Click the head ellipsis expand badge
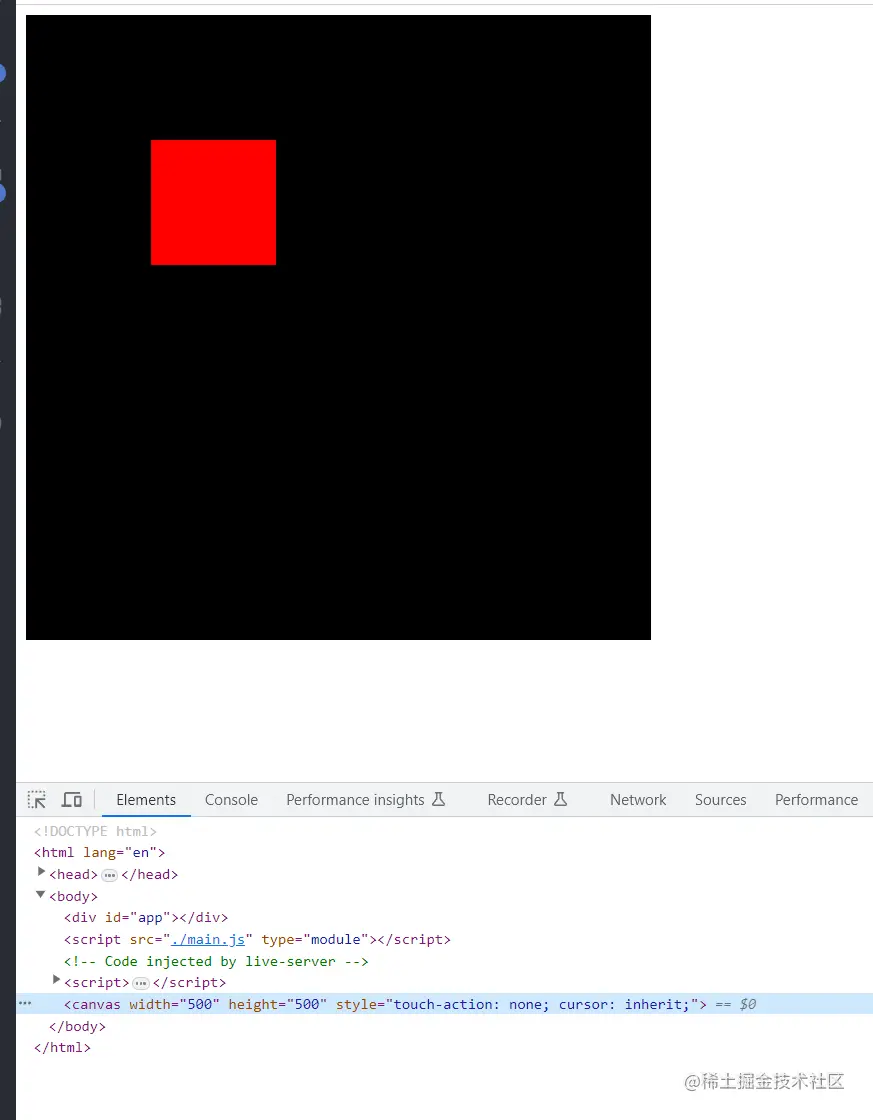The height and width of the screenshot is (1120, 873). pos(109,875)
